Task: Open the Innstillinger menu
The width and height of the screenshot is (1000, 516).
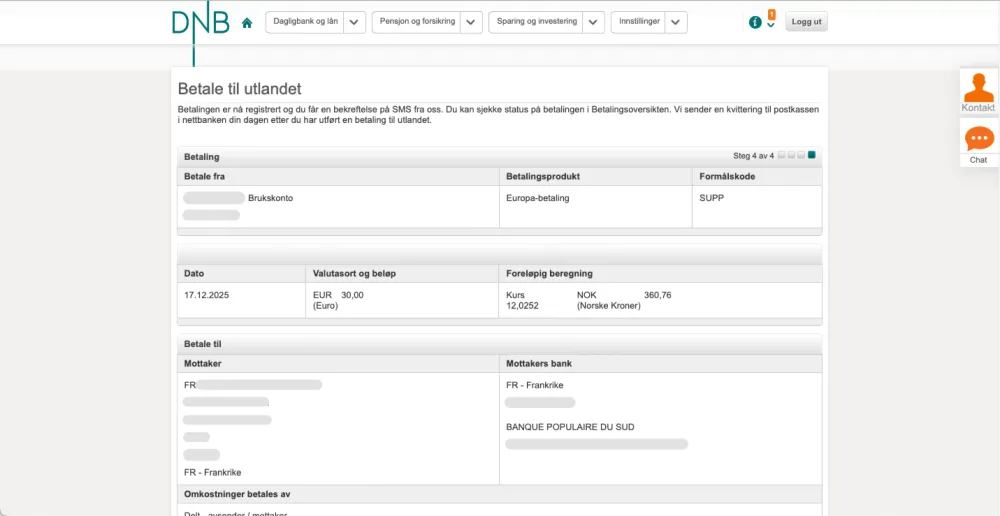Action: coord(640,22)
